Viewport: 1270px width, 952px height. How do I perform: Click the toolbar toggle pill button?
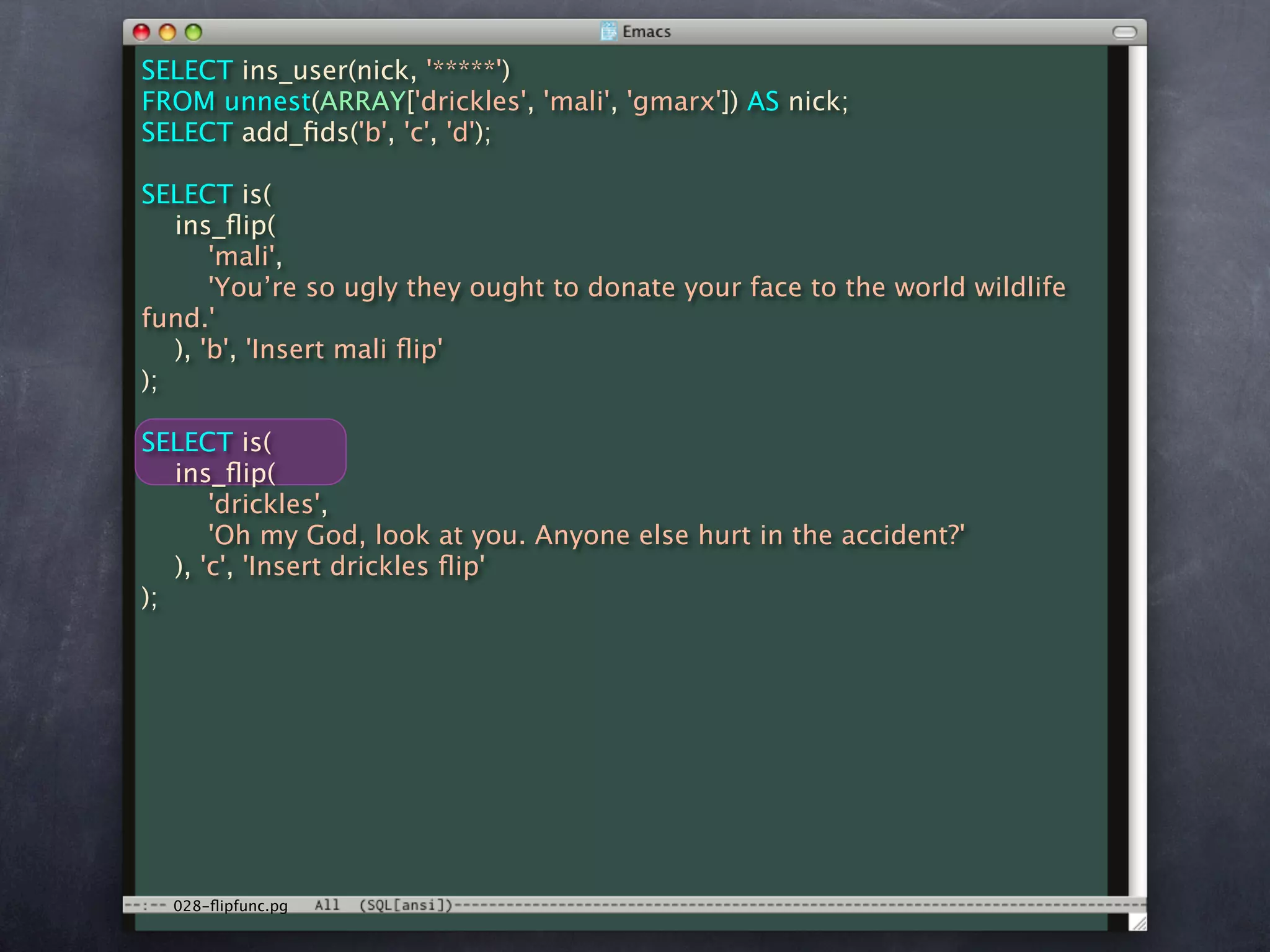[x=1125, y=32]
